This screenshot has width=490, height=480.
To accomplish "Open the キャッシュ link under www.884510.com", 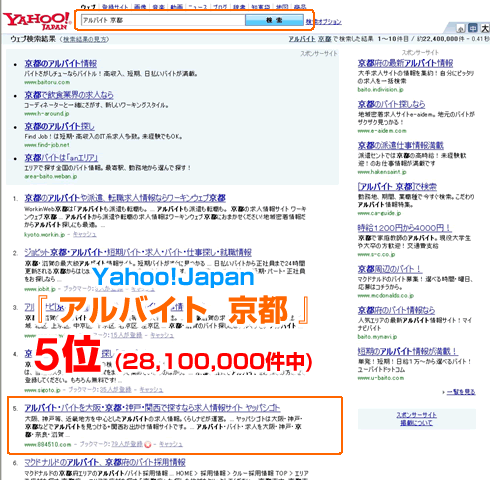I will [171, 444].
